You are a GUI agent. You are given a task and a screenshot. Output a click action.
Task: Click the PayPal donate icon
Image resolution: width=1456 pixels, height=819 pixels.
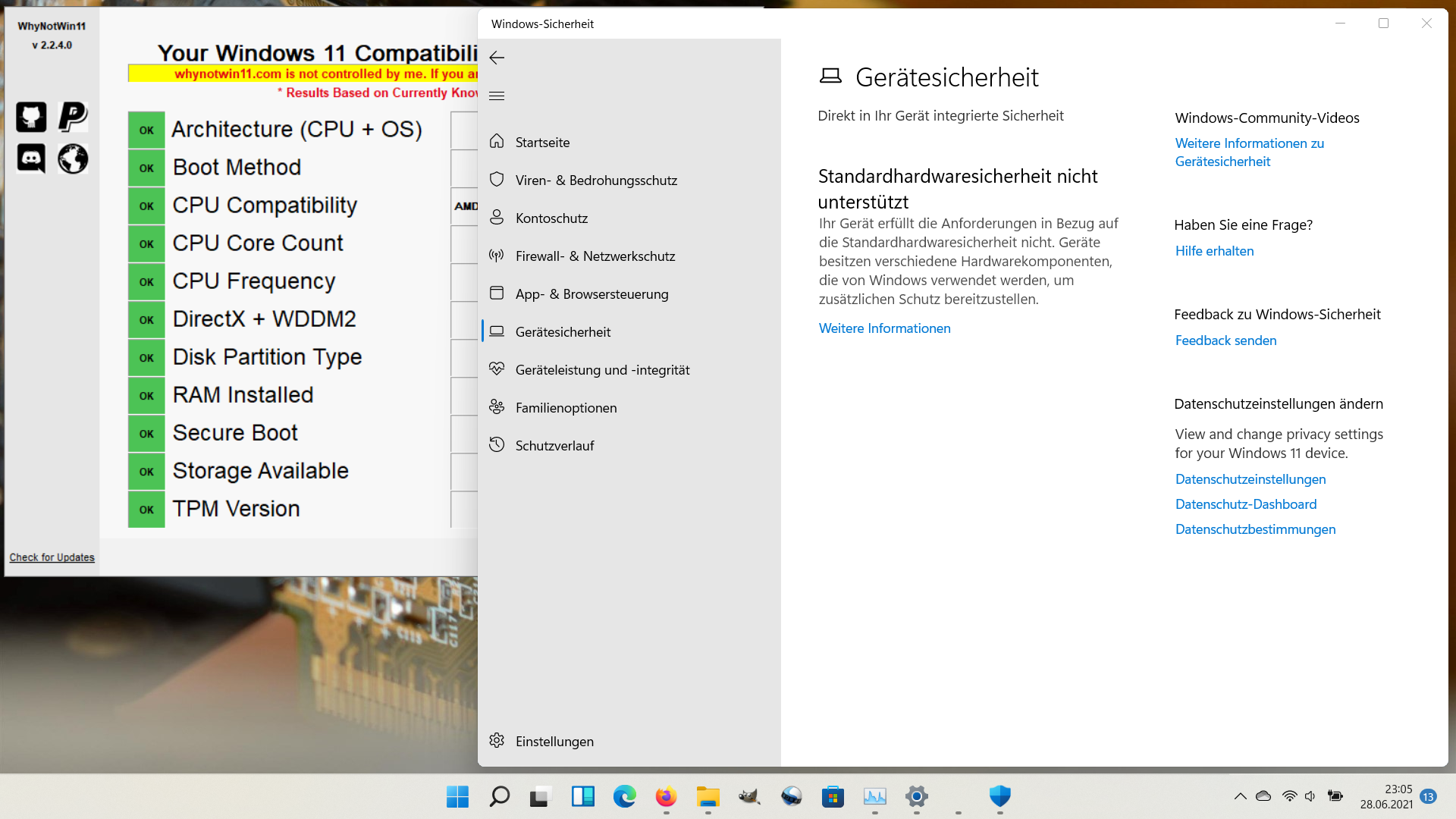pos(73,118)
